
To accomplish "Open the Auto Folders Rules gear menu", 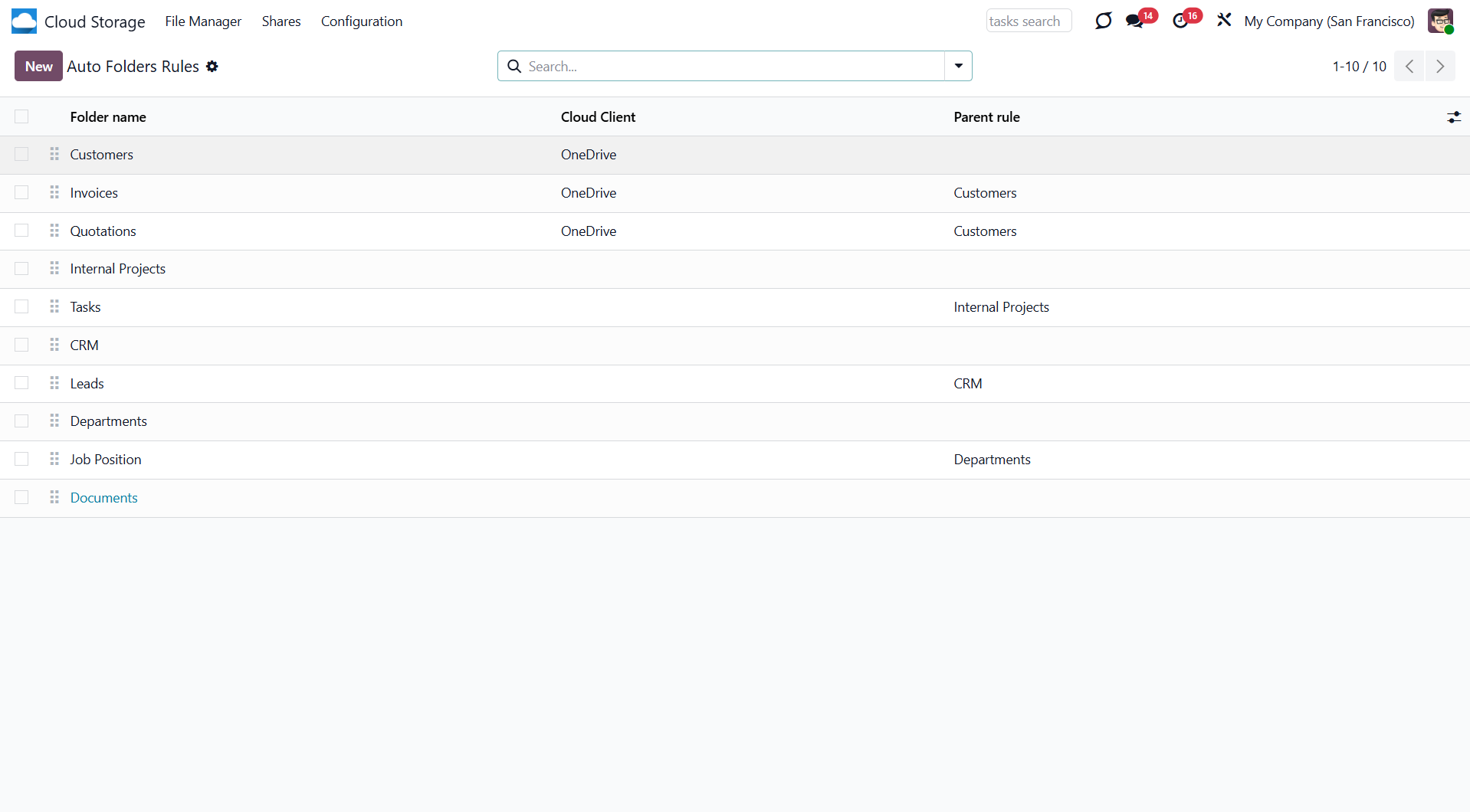I will [x=212, y=67].
